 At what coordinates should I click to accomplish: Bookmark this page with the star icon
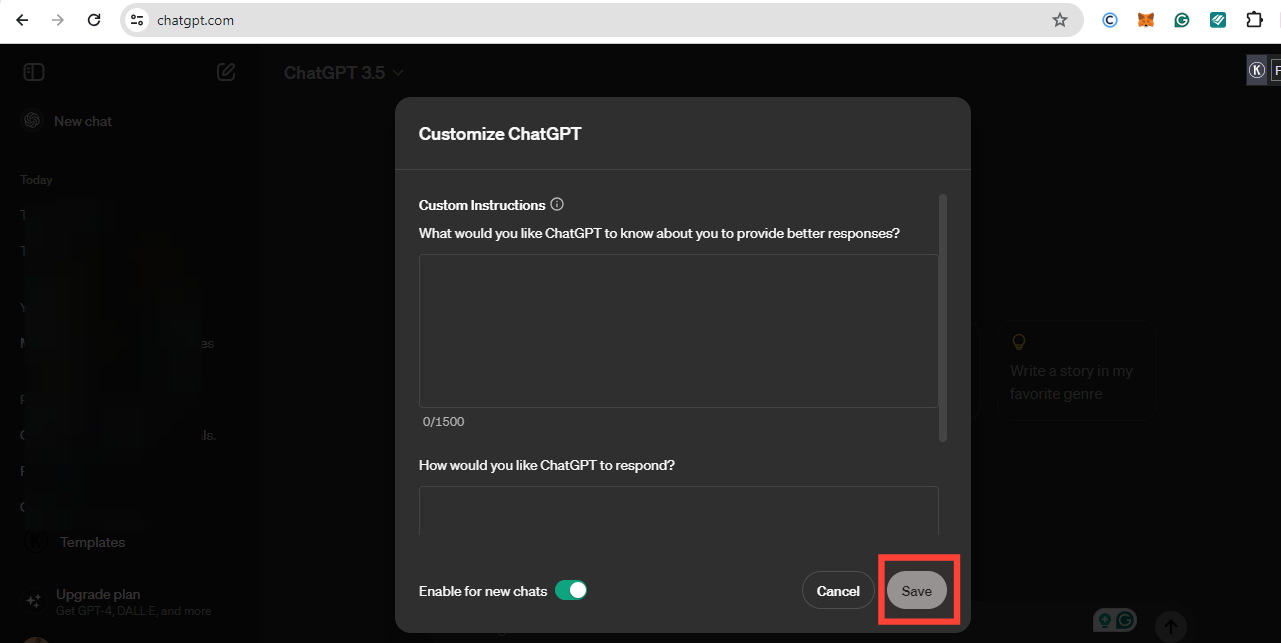click(x=1060, y=20)
